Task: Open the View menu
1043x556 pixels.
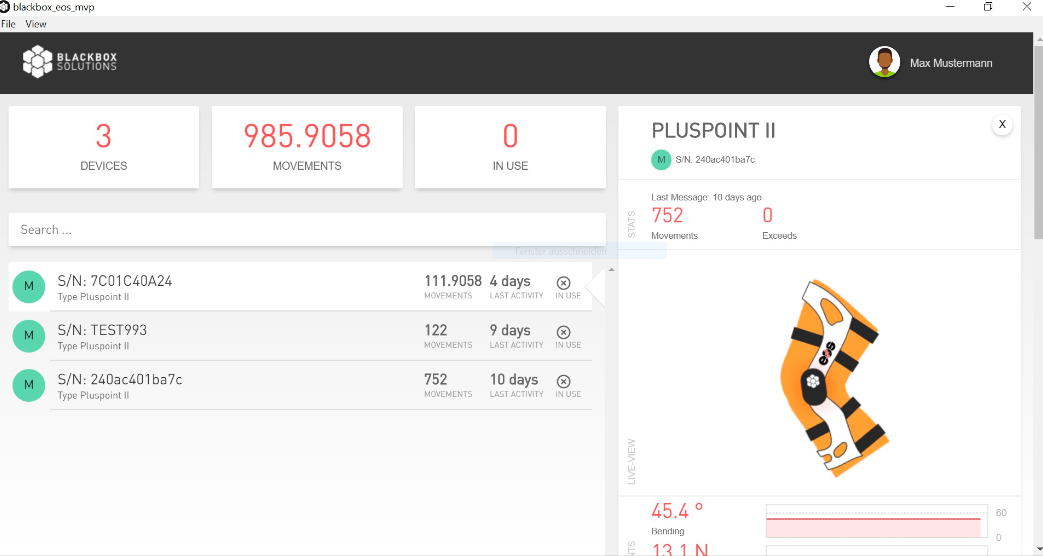Action: pyautogui.click(x=36, y=24)
